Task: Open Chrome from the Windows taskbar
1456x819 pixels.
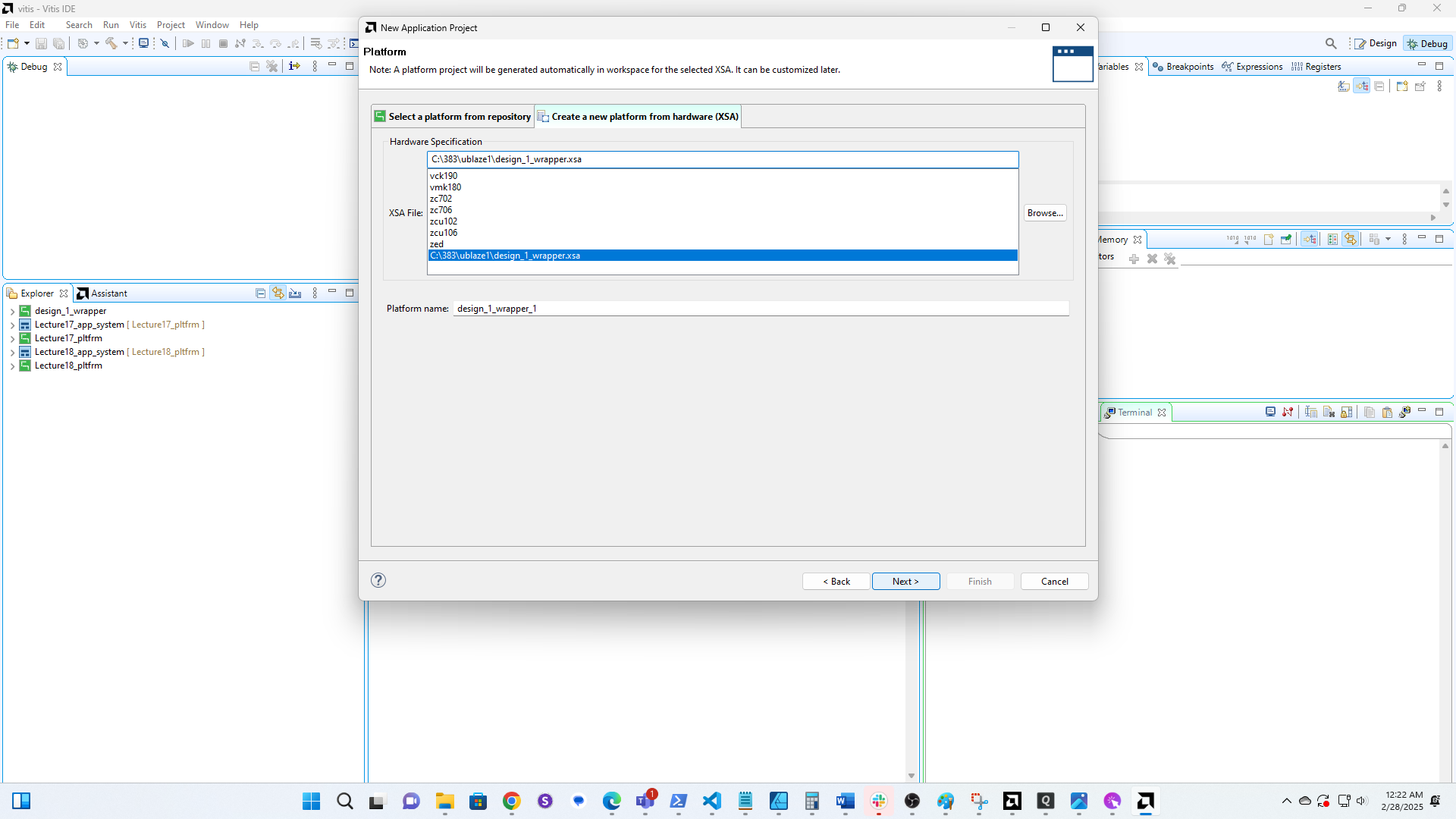Action: click(x=511, y=802)
